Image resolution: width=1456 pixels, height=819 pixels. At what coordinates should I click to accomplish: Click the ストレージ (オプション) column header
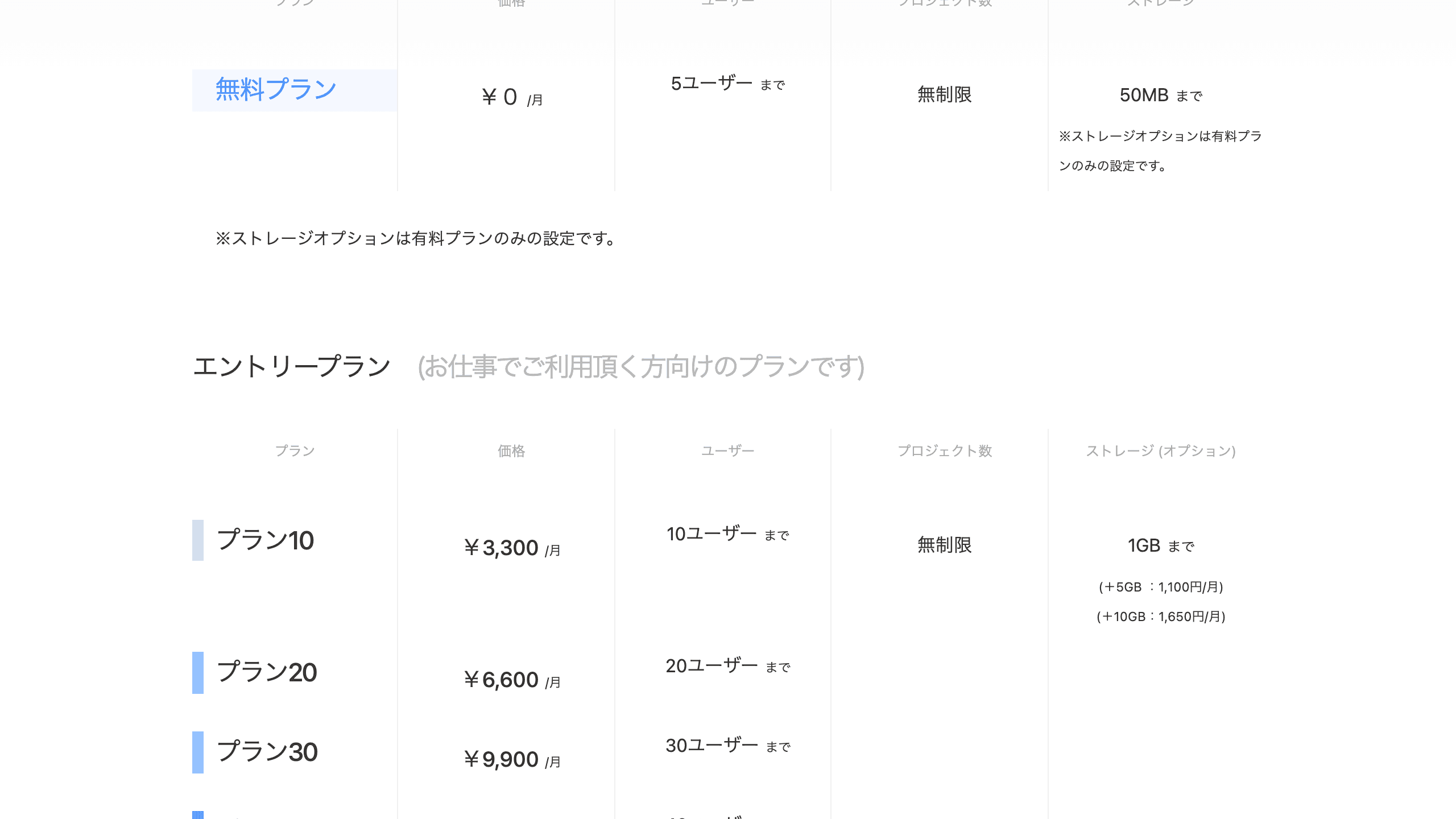(x=1161, y=451)
